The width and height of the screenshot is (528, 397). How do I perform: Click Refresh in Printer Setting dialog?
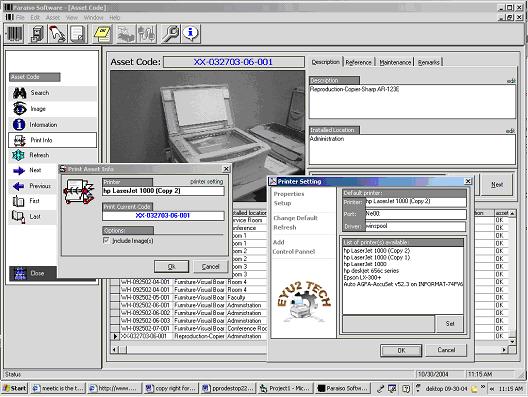[285, 227]
